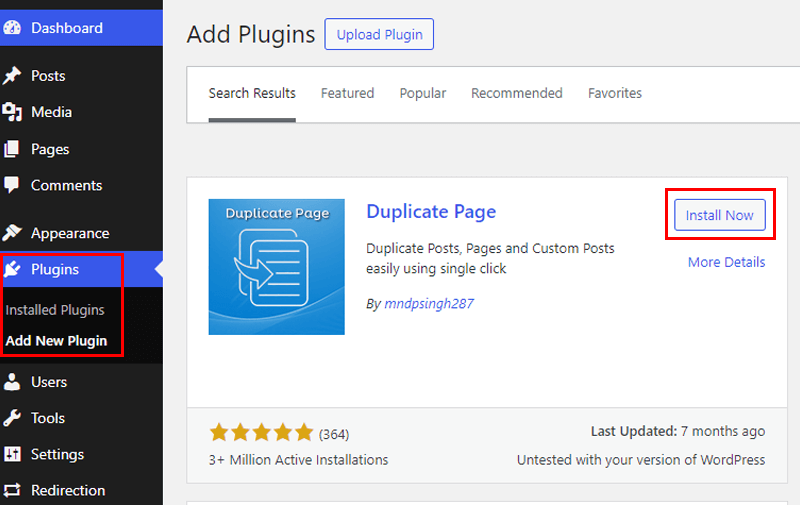Select Add New Plugin submenu item
The height and width of the screenshot is (505, 800).
(x=56, y=340)
